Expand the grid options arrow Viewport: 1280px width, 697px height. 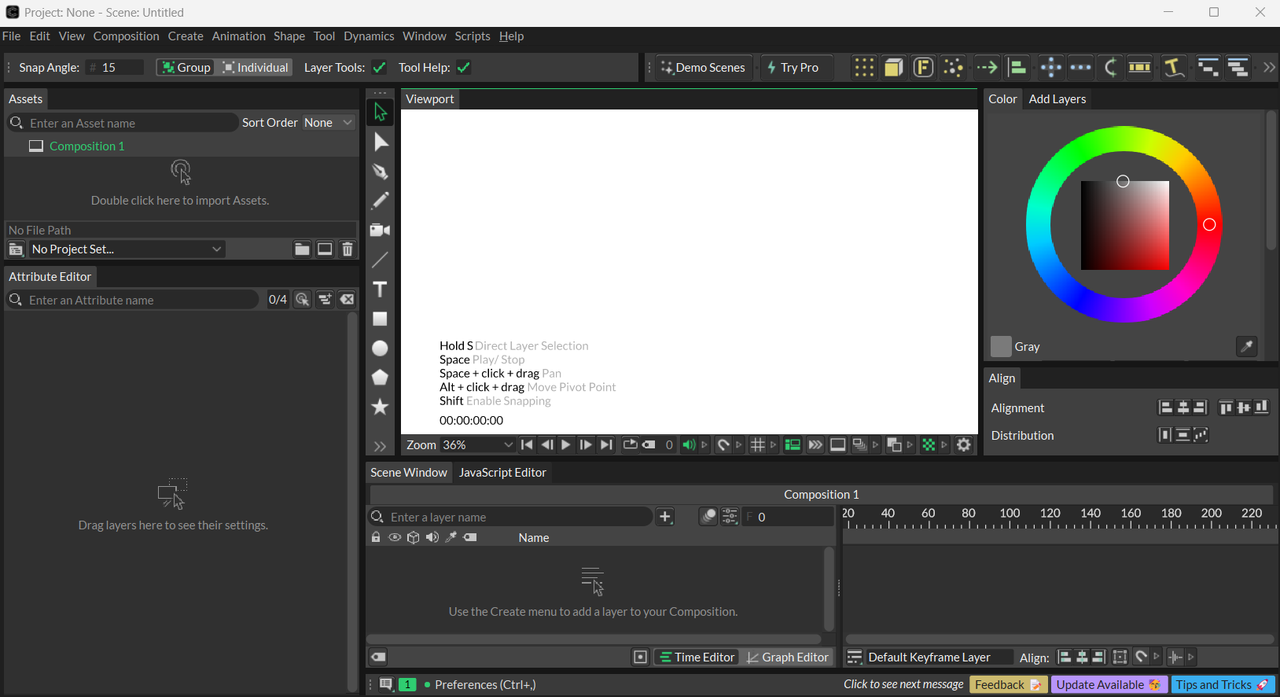click(x=773, y=445)
